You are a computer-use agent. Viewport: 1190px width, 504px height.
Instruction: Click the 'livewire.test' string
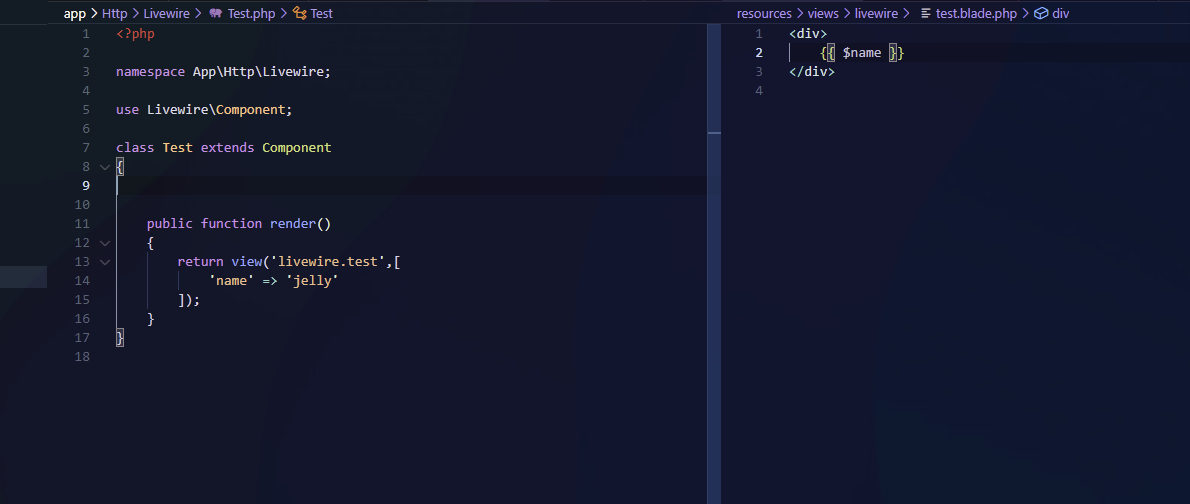327,262
